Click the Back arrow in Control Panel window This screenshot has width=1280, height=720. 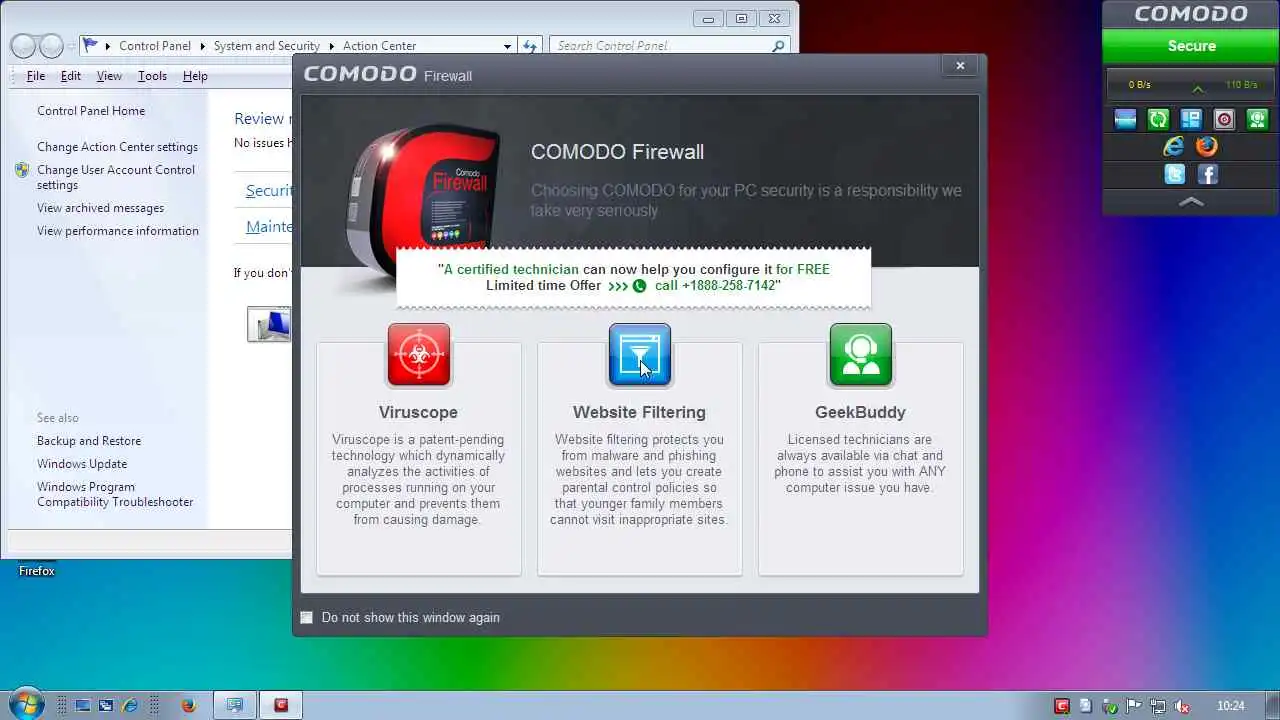[x=23, y=46]
